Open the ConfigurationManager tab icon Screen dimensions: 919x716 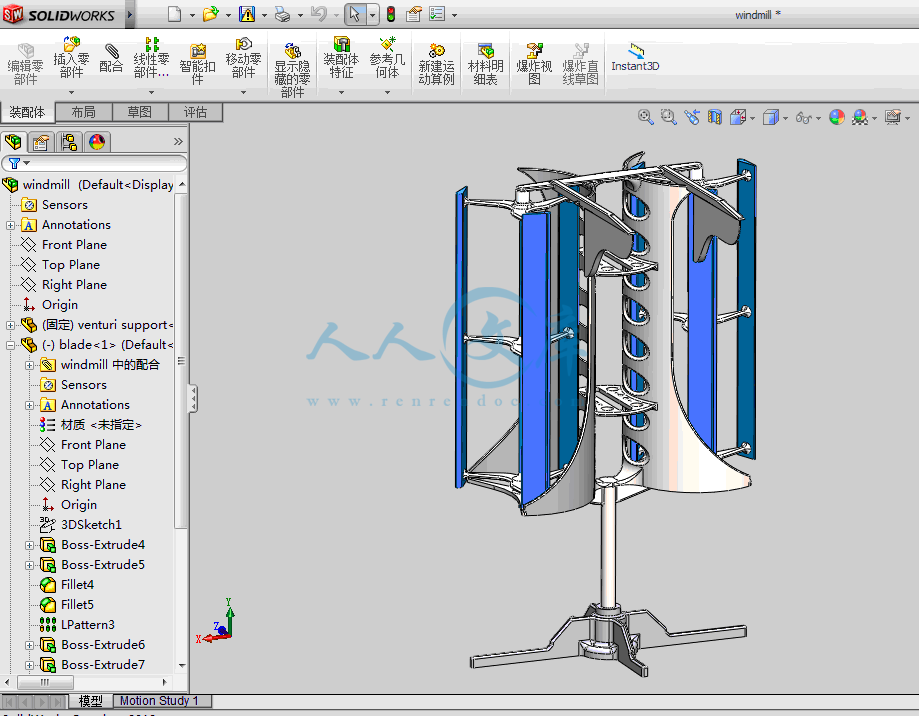(69, 142)
